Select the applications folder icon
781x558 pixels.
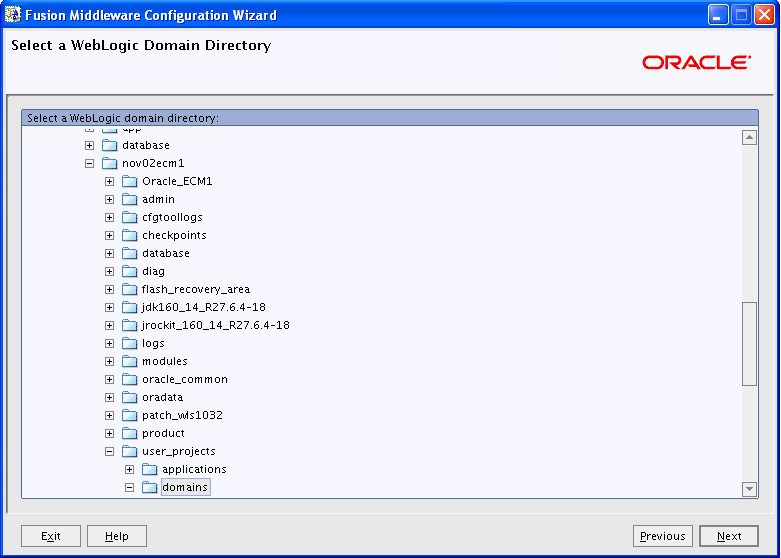tap(149, 469)
